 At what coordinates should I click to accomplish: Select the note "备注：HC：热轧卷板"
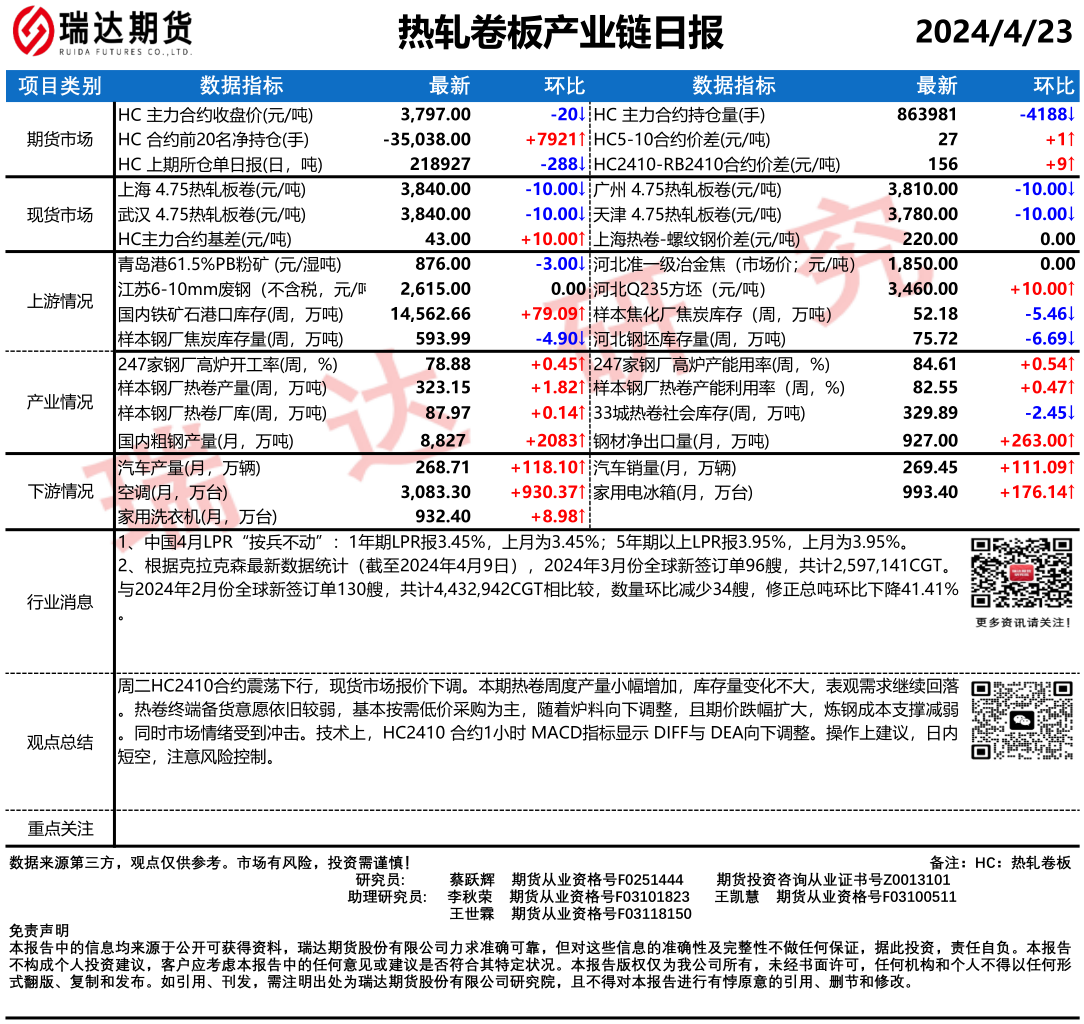(1000, 863)
